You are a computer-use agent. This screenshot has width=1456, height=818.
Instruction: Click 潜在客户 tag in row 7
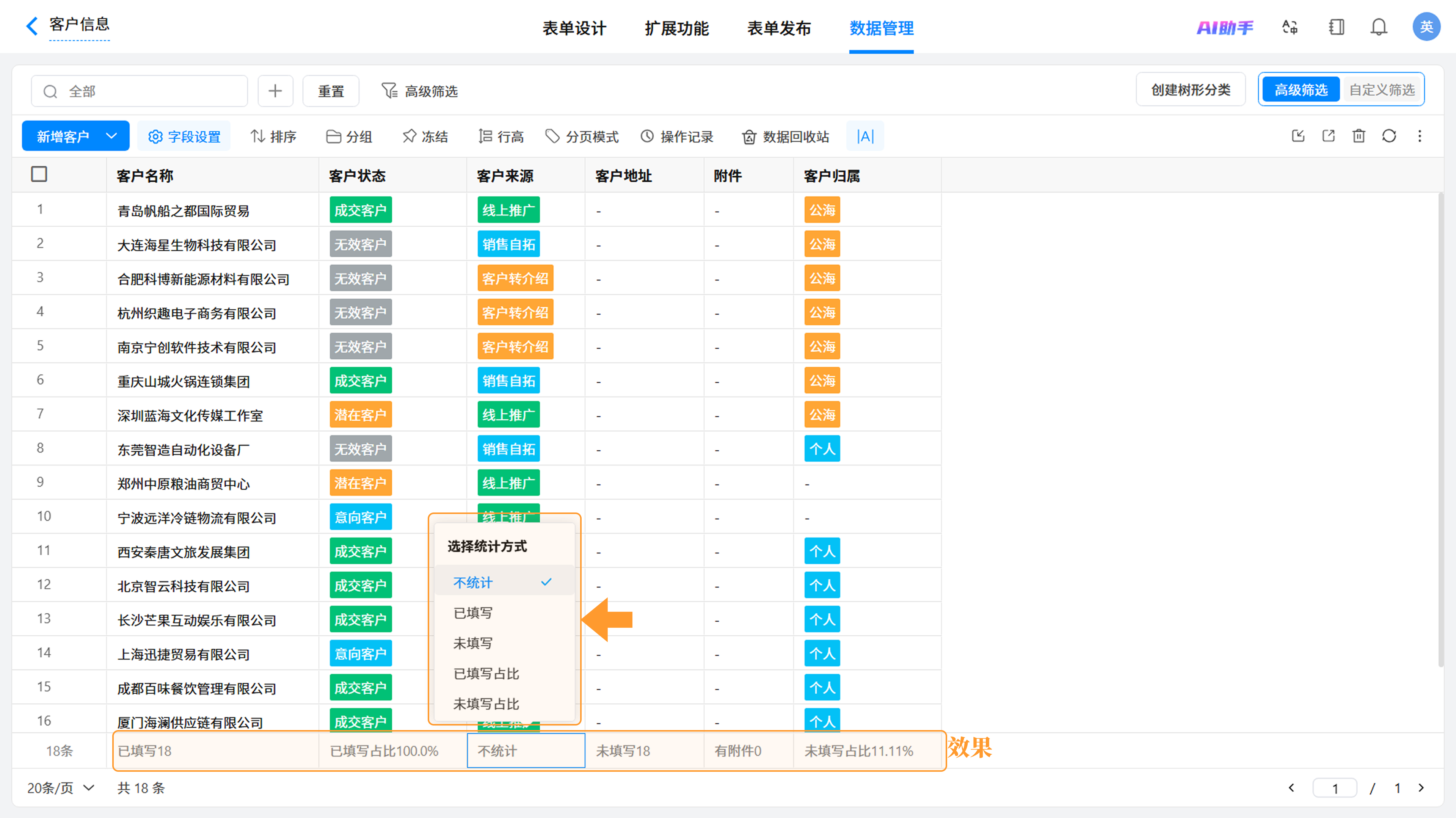(361, 415)
